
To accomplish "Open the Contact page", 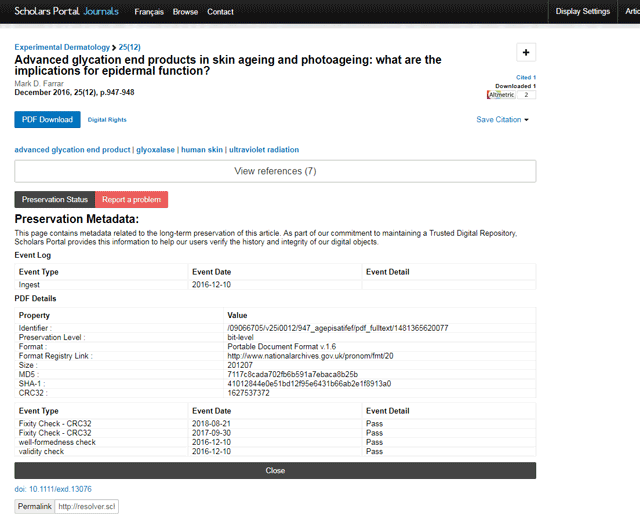I will tap(220, 12).
